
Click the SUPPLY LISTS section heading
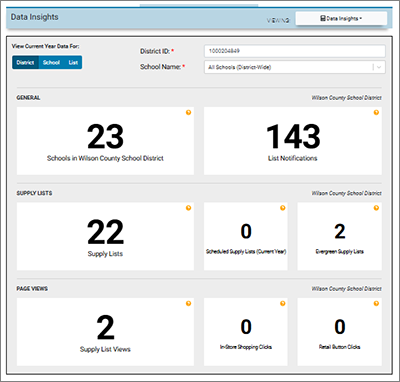(34, 193)
